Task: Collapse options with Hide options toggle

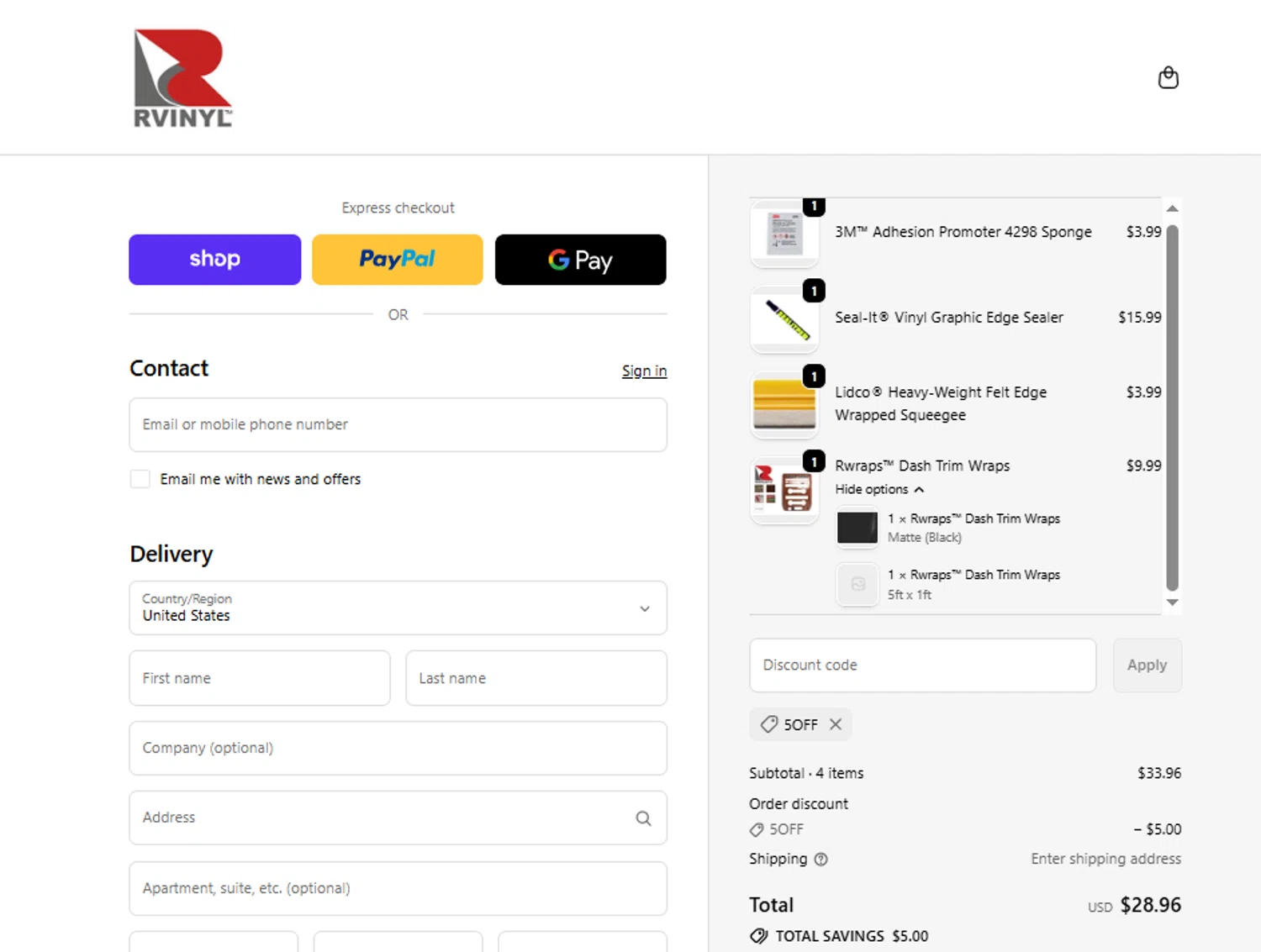Action: tap(879, 489)
